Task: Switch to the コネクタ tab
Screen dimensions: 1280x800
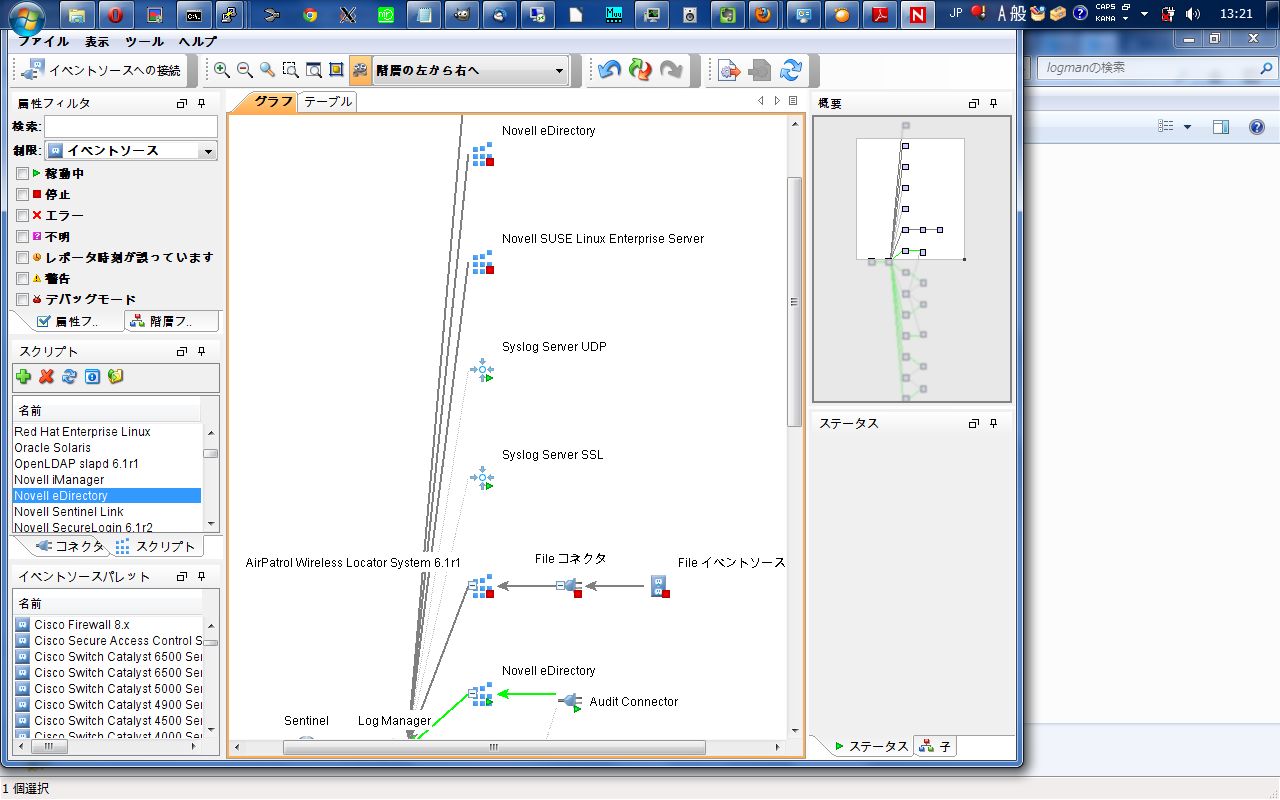Action: (70, 546)
